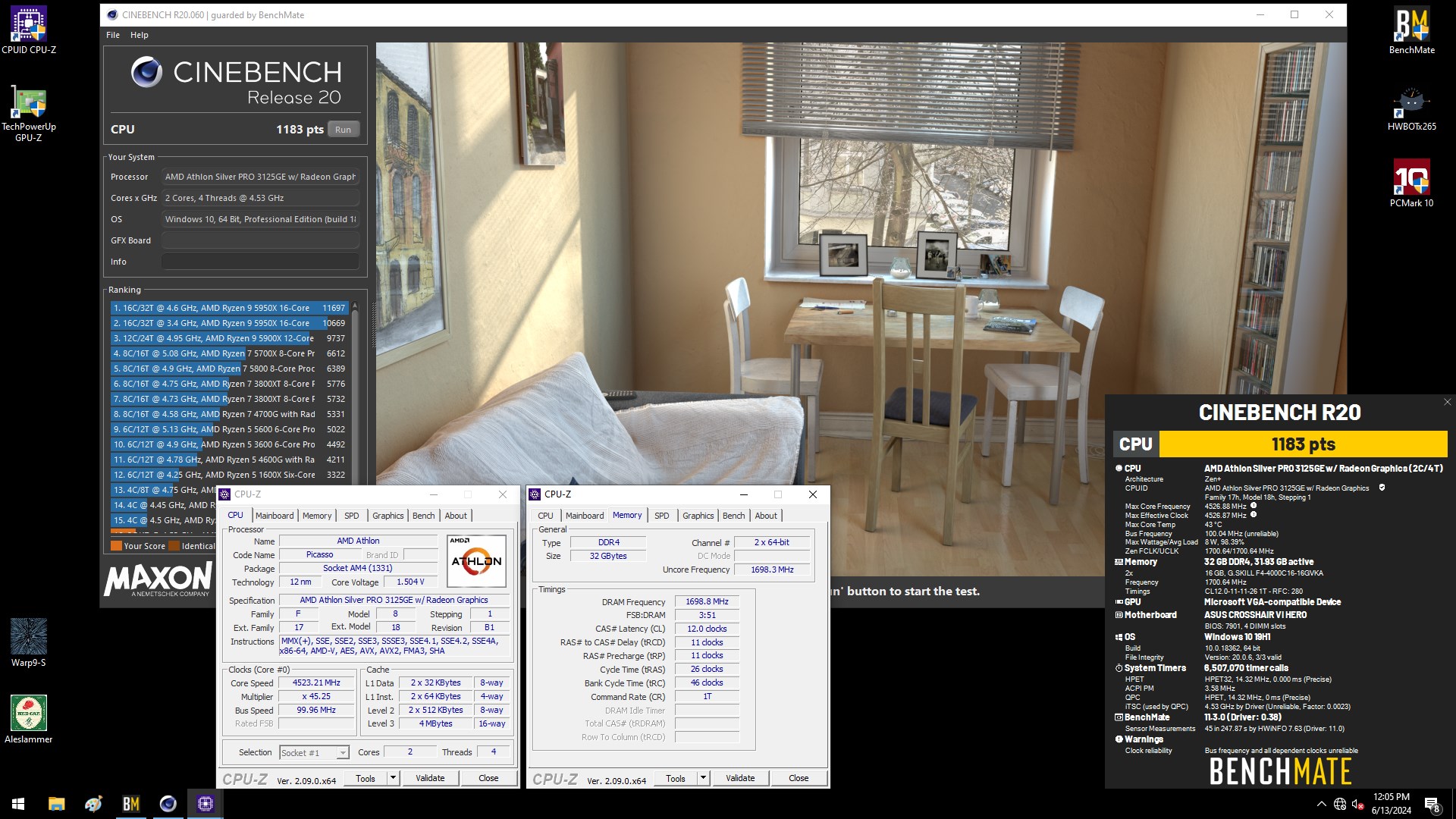Screen dimensions: 1456x819
Task: Expand Tools dropdown arrow in right CPU-Z
Action: click(703, 778)
